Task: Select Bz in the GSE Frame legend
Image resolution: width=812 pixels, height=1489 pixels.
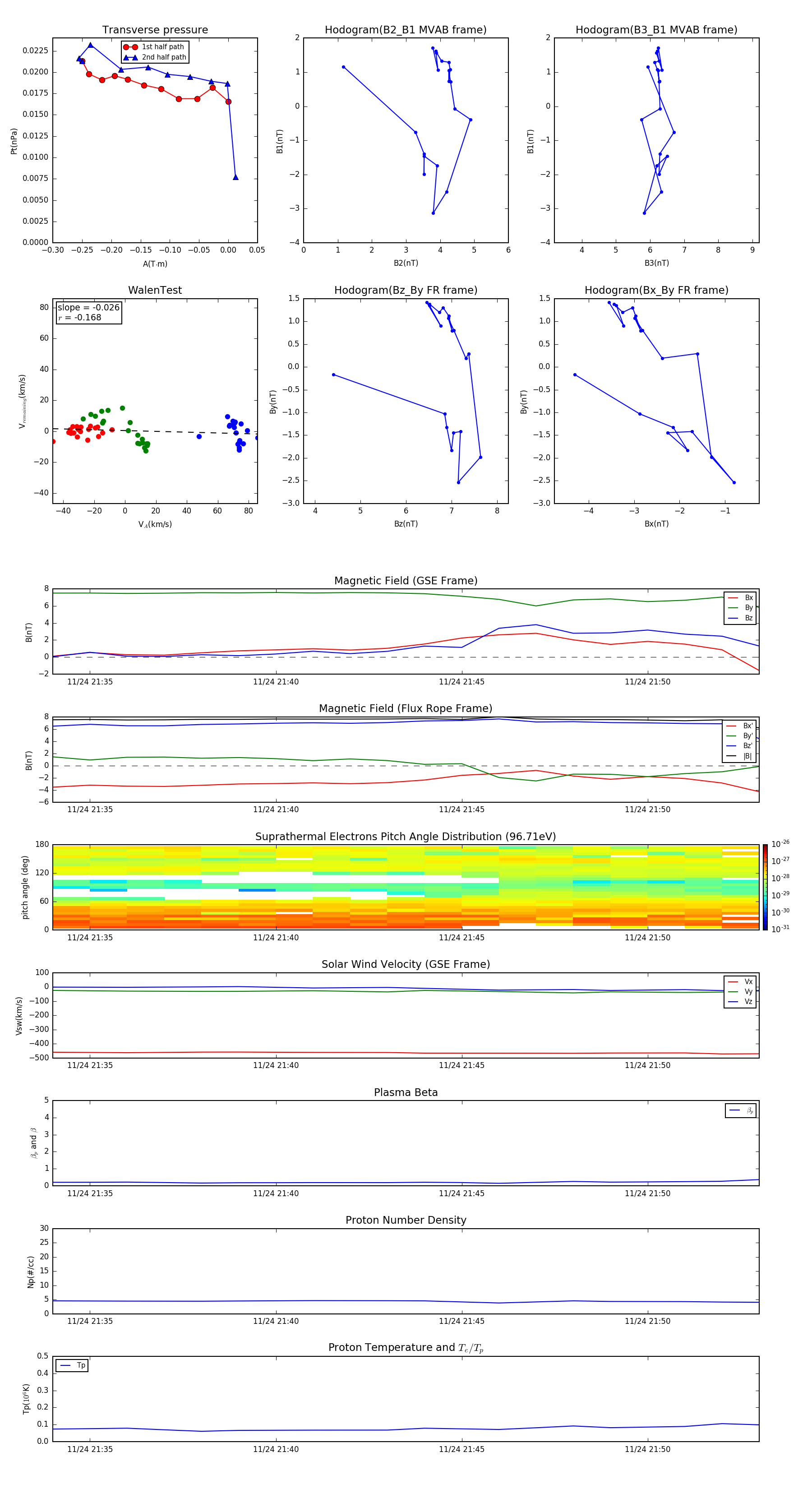Action: [x=741, y=618]
